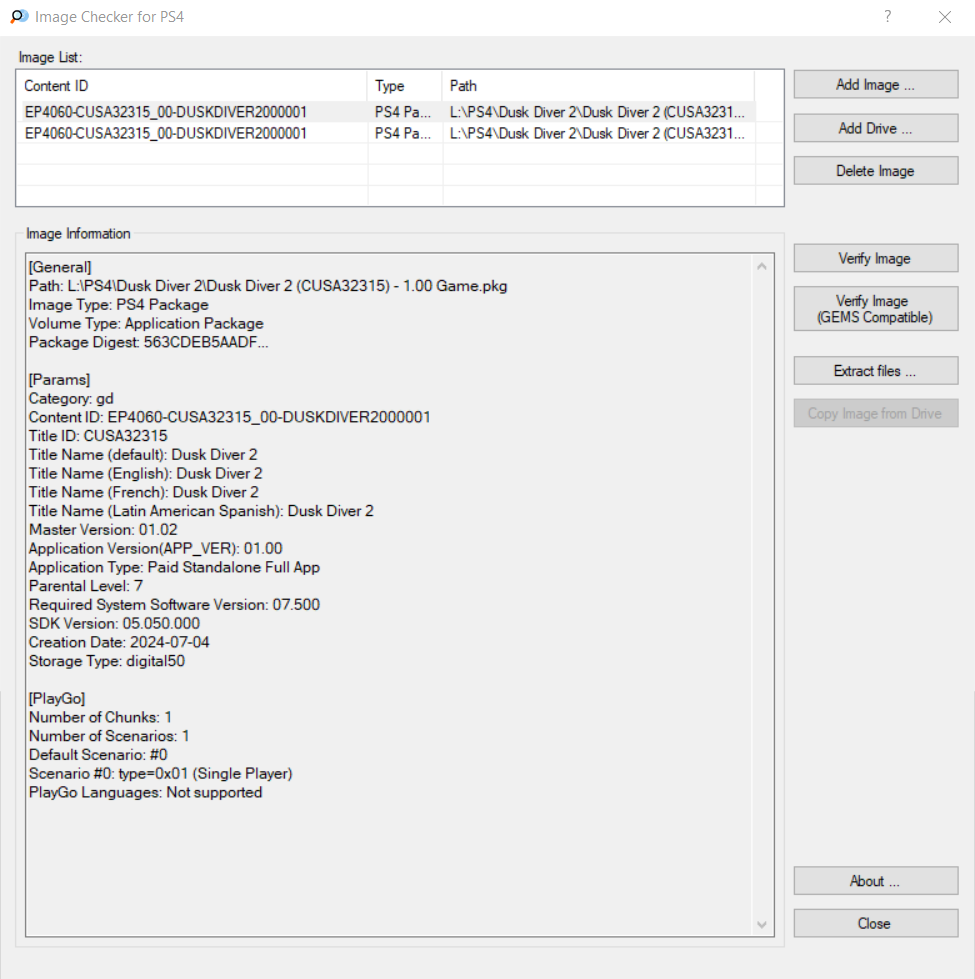975x979 pixels.
Task: Run Verify Image (GEMS Compatible)
Action: pos(876,308)
